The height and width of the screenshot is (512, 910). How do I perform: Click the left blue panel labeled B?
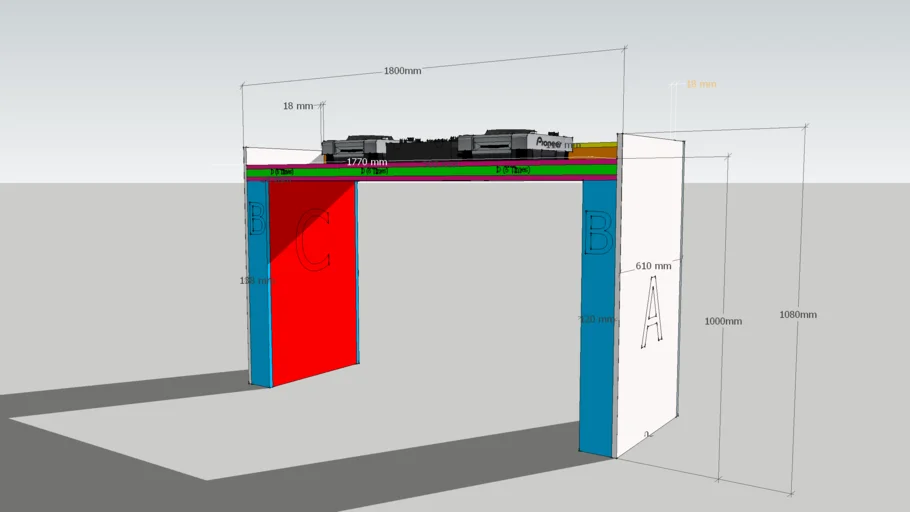pyautogui.click(x=259, y=300)
